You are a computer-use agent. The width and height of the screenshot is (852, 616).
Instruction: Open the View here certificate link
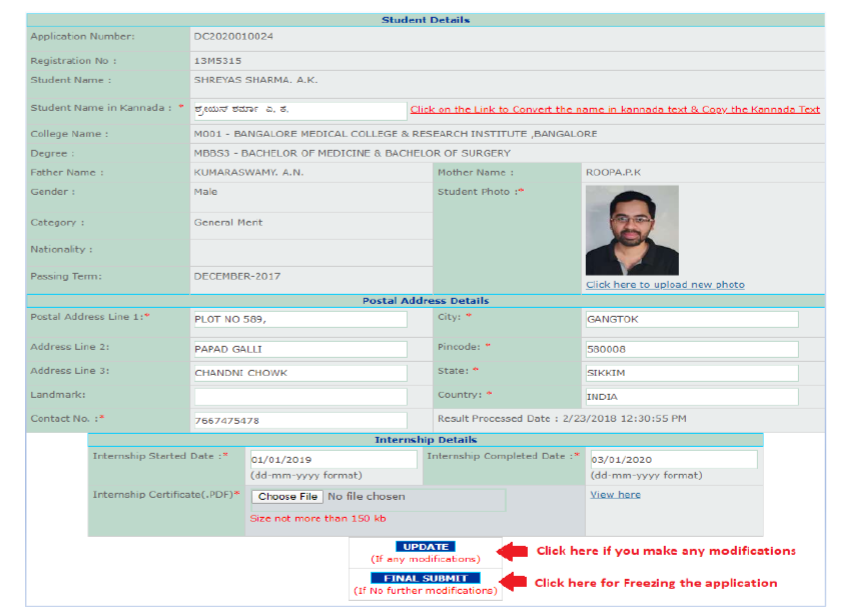click(x=615, y=494)
